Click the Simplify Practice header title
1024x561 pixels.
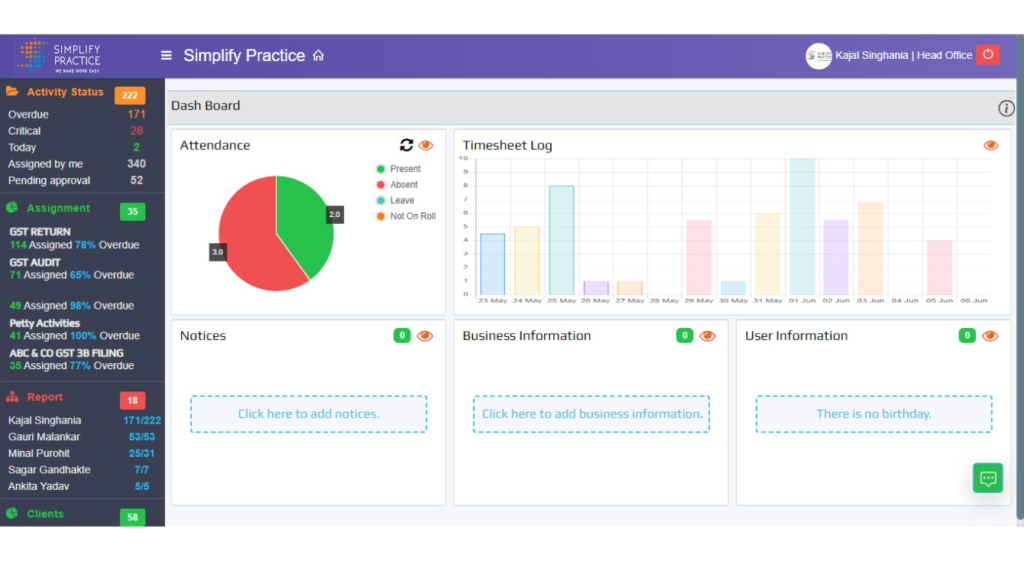[x=244, y=56]
